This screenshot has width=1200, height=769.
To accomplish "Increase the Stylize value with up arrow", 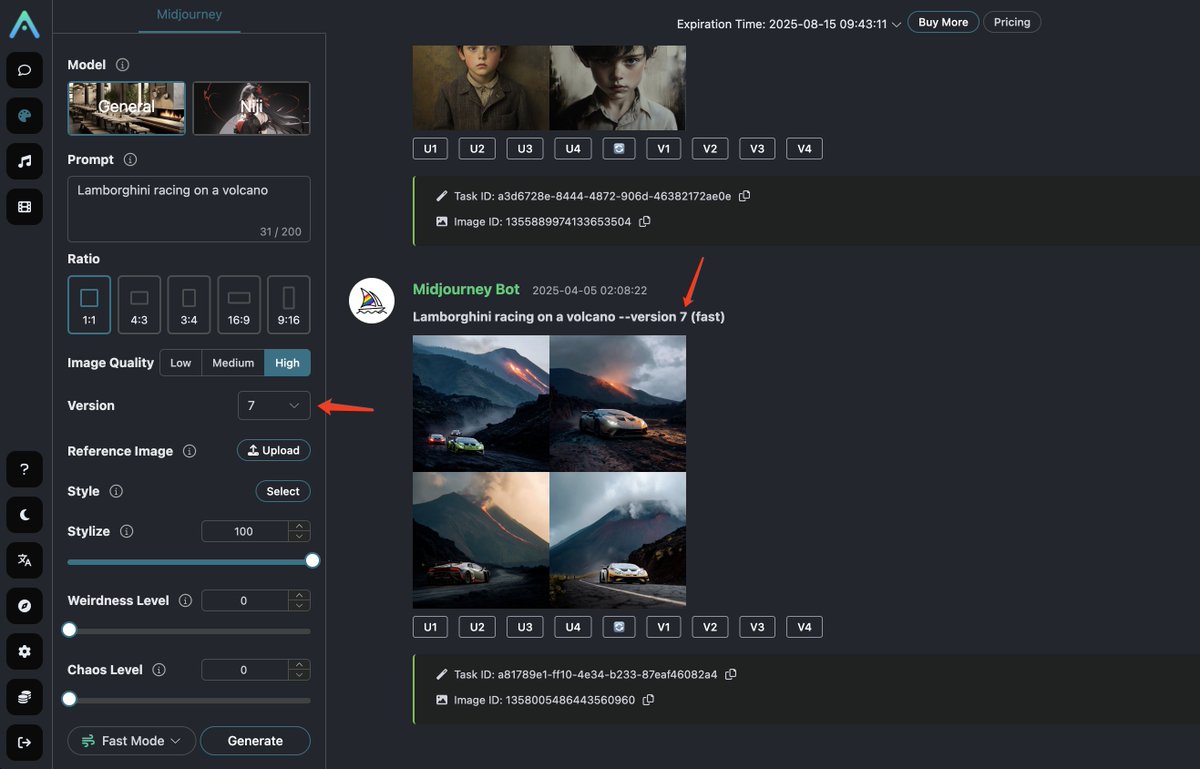I will coord(300,526).
